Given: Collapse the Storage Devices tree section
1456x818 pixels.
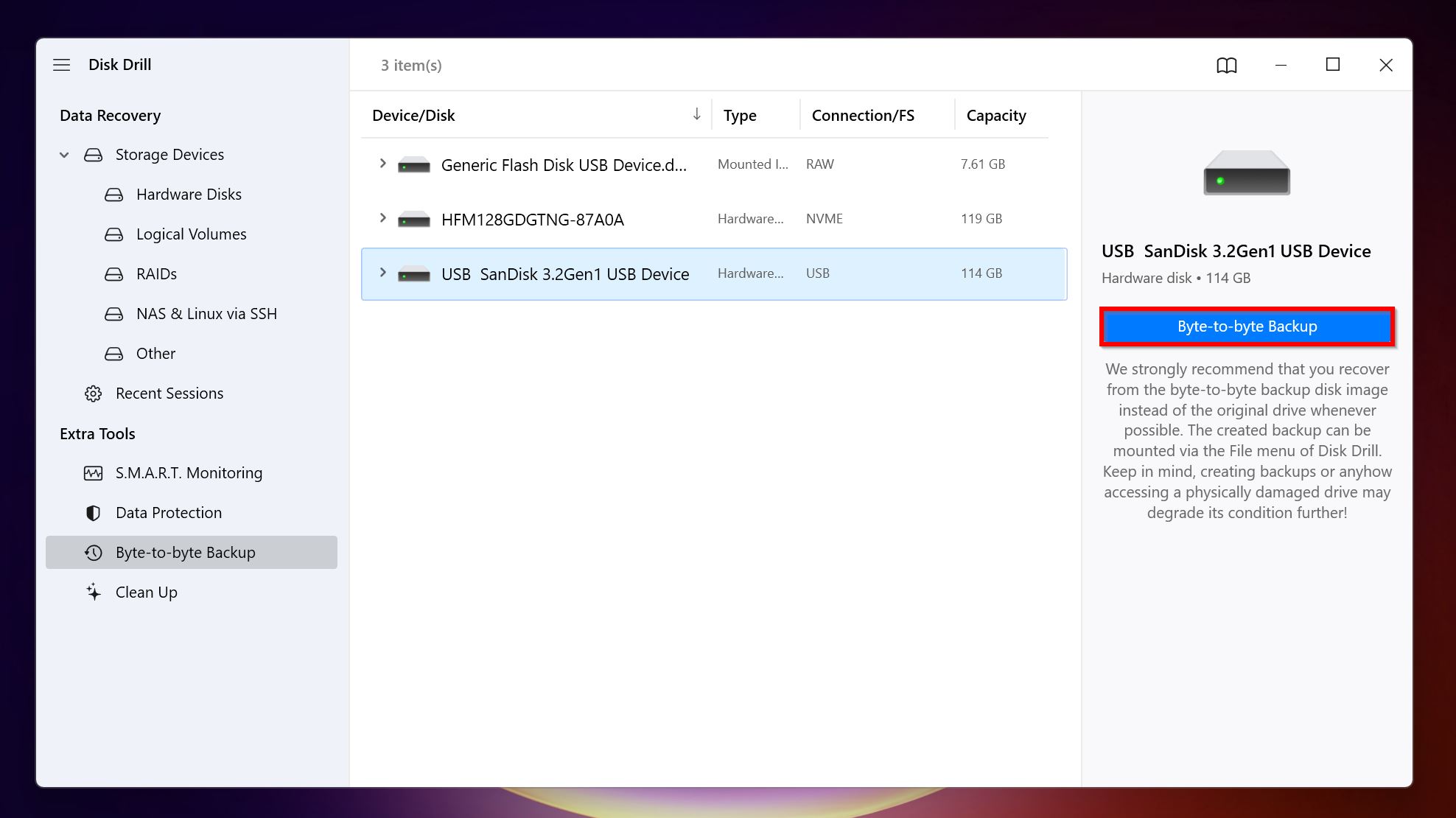Looking at the screenshot, I should pyautogui.click(x=65, y=155).
